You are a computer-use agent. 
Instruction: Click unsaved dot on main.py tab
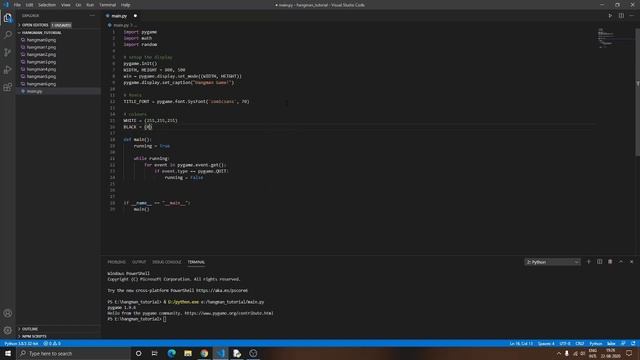pyautogui.click(x=135, y=16)
